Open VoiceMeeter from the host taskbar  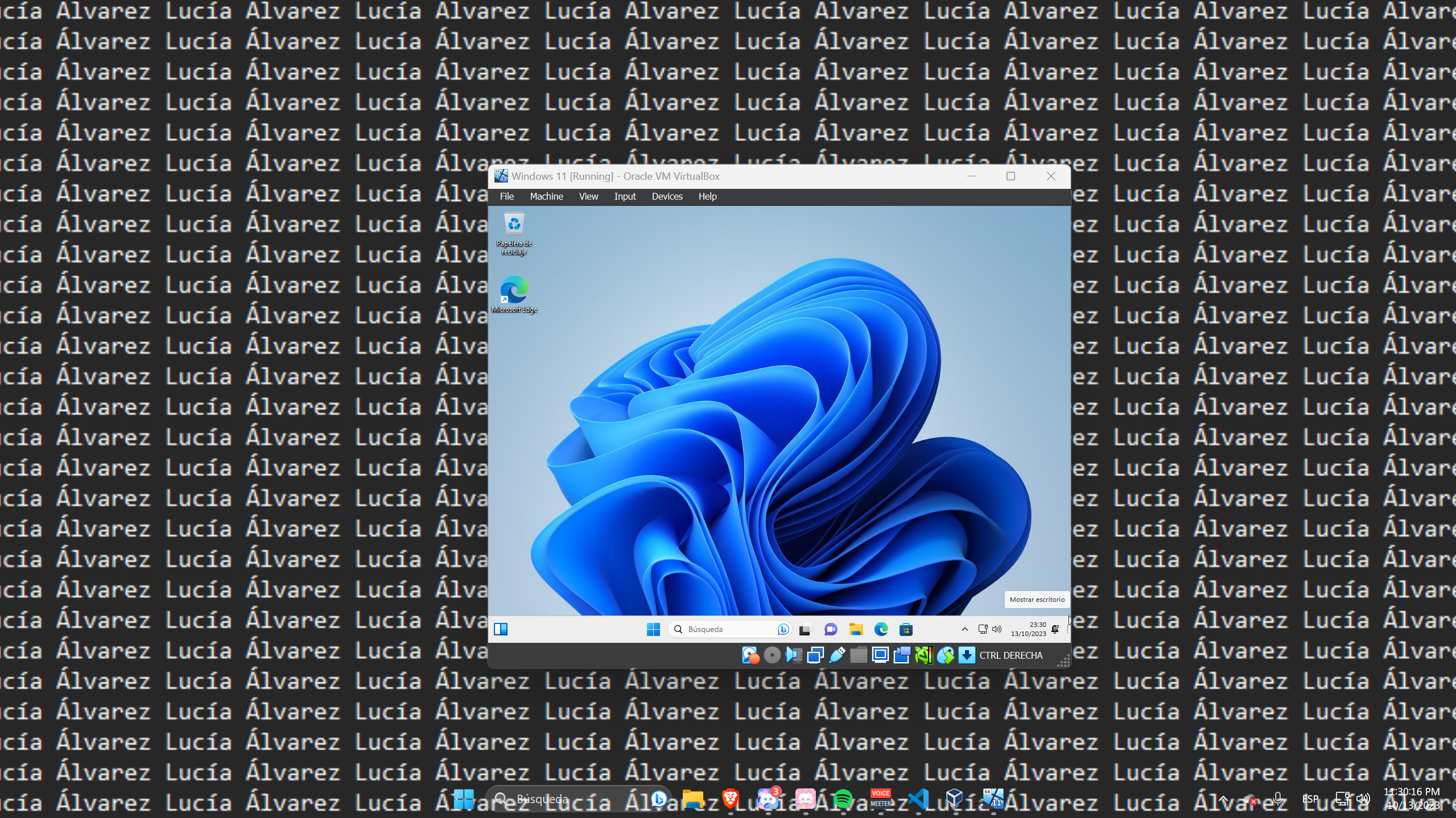(x=881, y=799)
